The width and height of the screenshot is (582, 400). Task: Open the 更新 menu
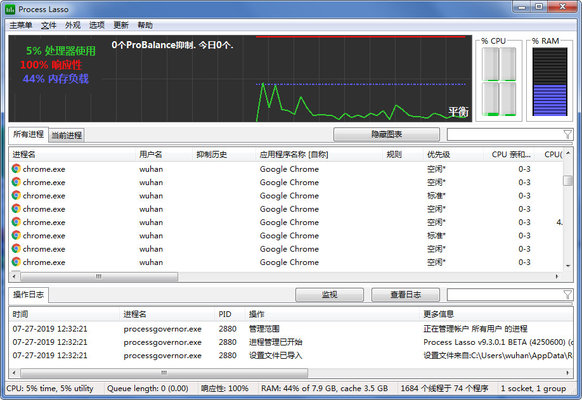point(121,25)
